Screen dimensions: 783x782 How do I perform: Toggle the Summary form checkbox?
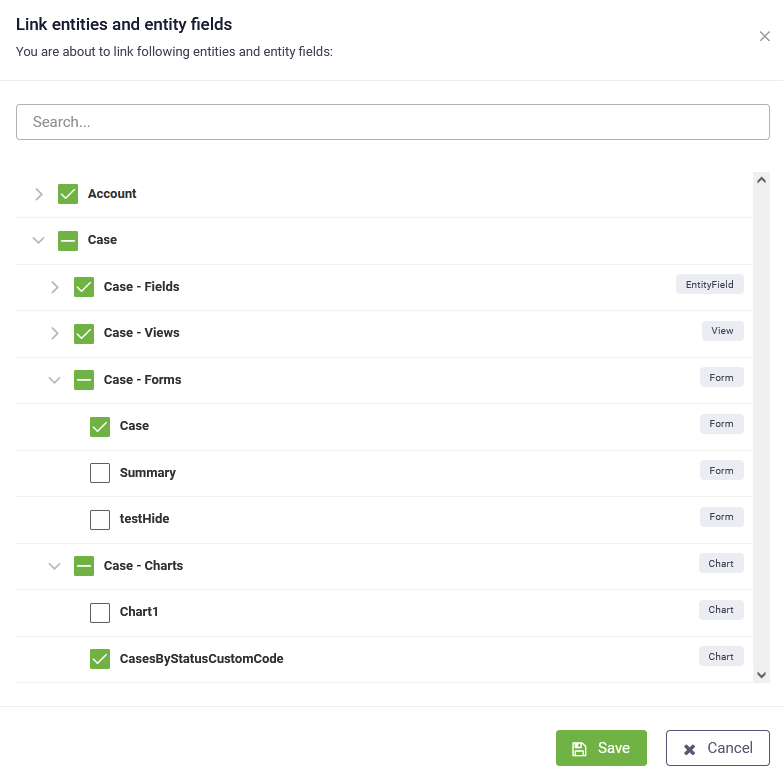tap(100, 473)
